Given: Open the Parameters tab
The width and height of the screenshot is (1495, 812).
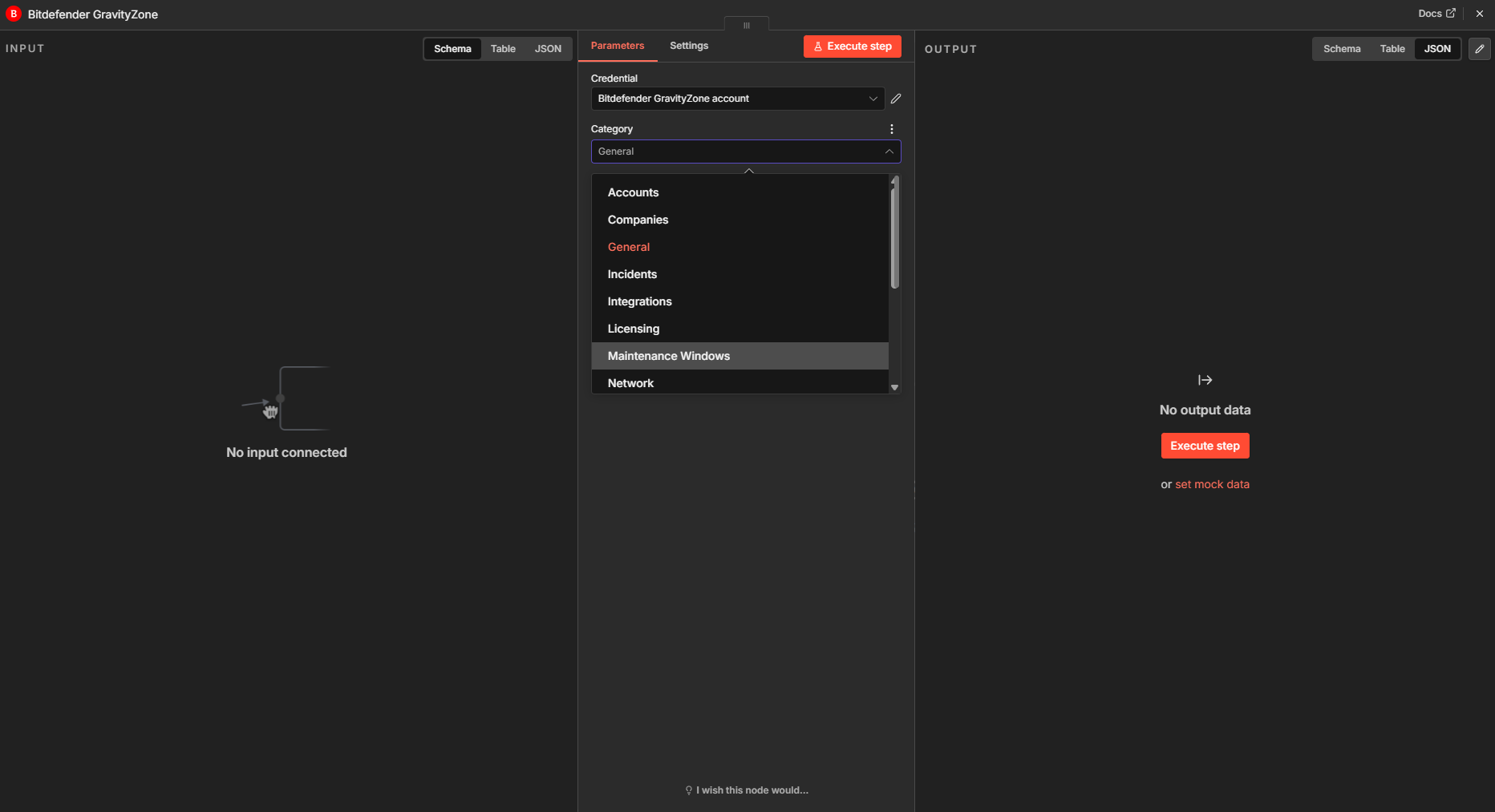Looking at the screenshot, I should (x=618, y=46).
